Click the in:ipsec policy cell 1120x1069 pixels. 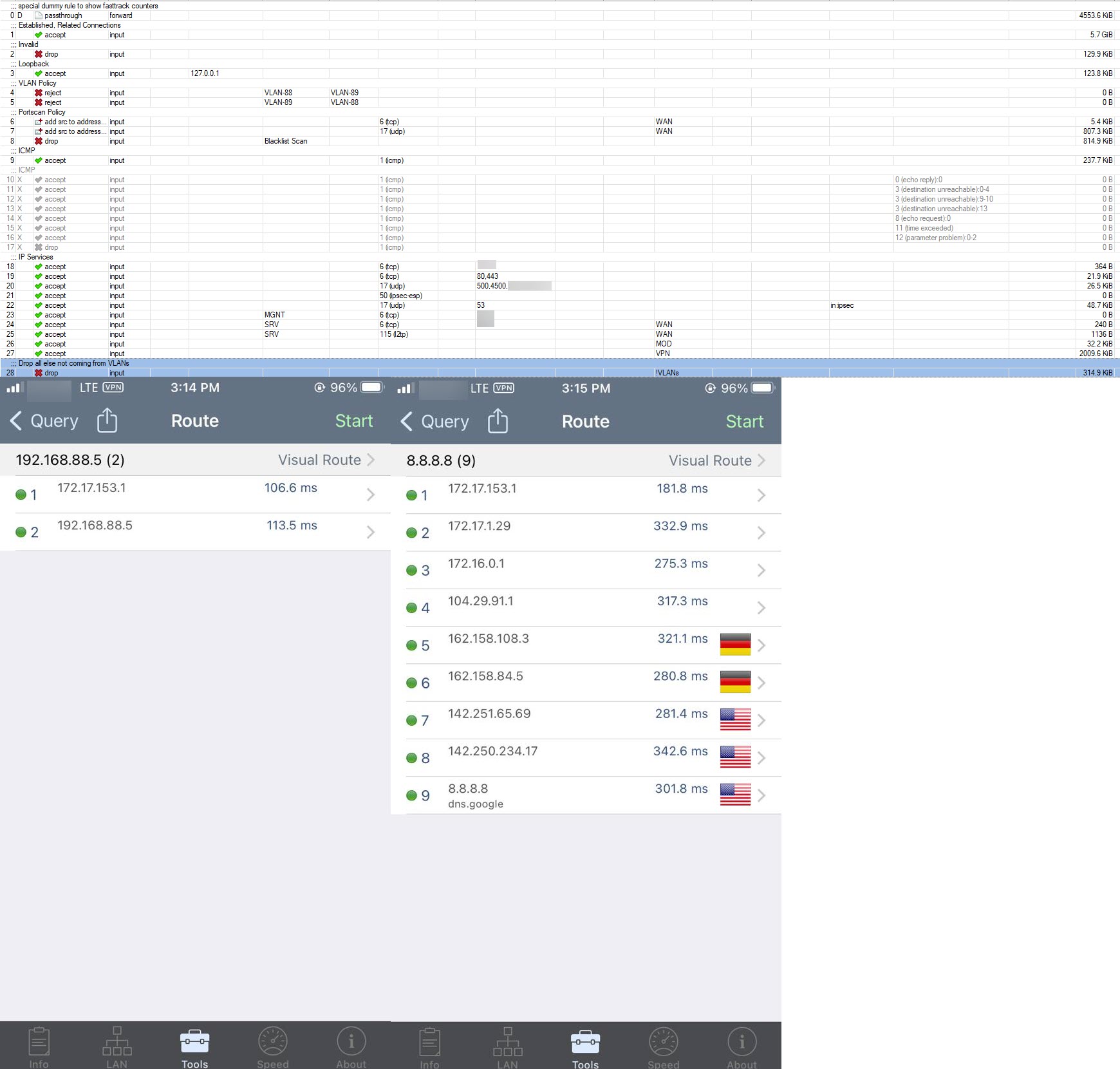(x=842, y=305)
